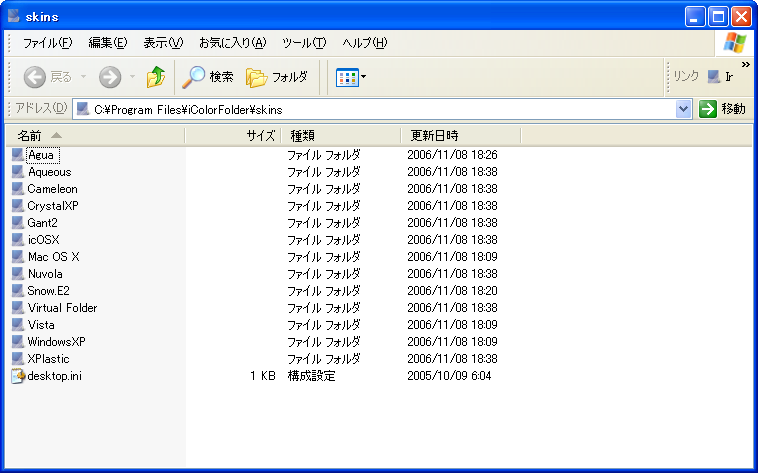The width and height of the screenshot is (758, 473).
Task: Click the Agua folder icon
Action: [x=18, y=155]
